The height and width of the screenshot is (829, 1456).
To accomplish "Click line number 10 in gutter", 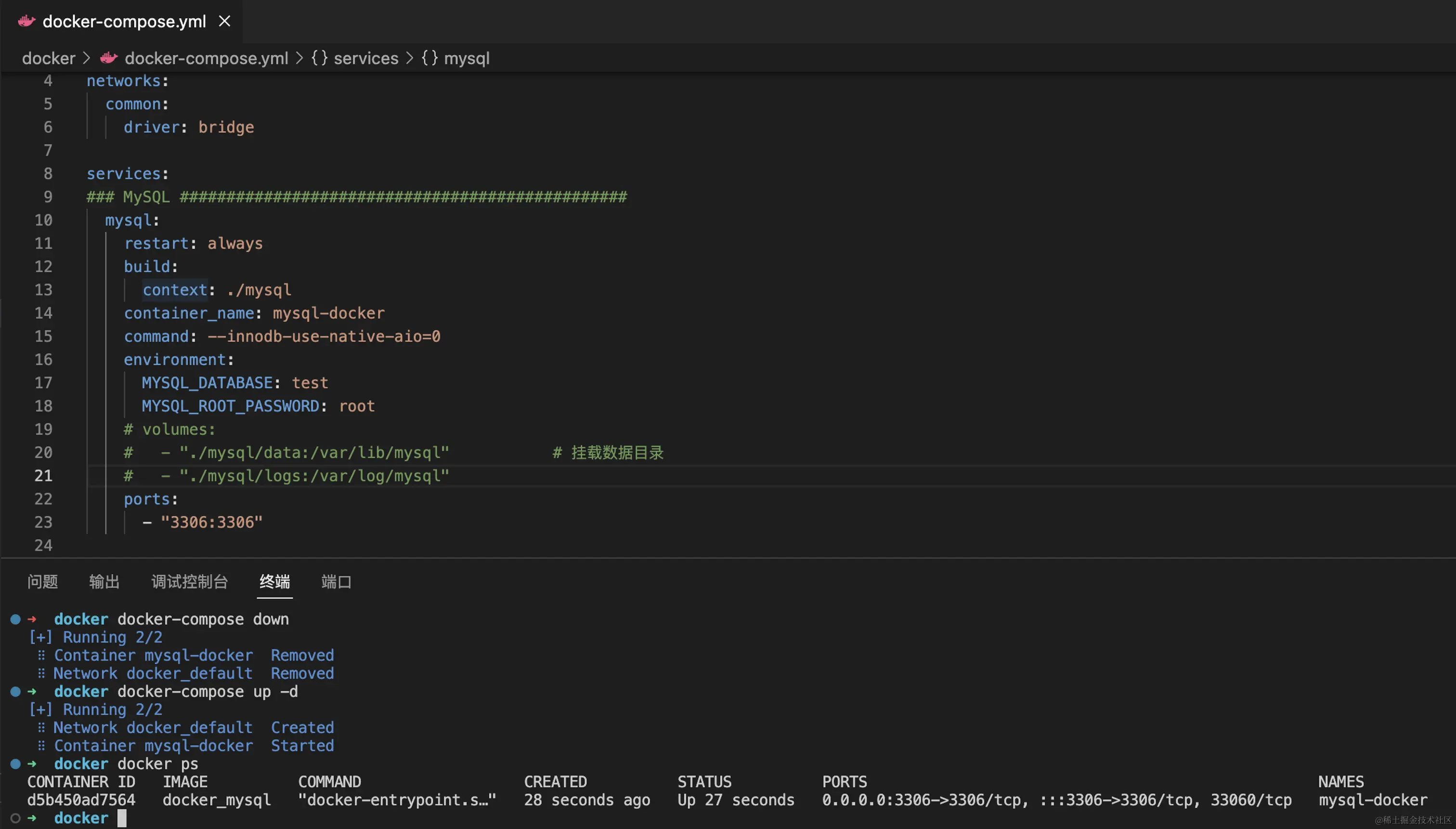I will 43,220.
